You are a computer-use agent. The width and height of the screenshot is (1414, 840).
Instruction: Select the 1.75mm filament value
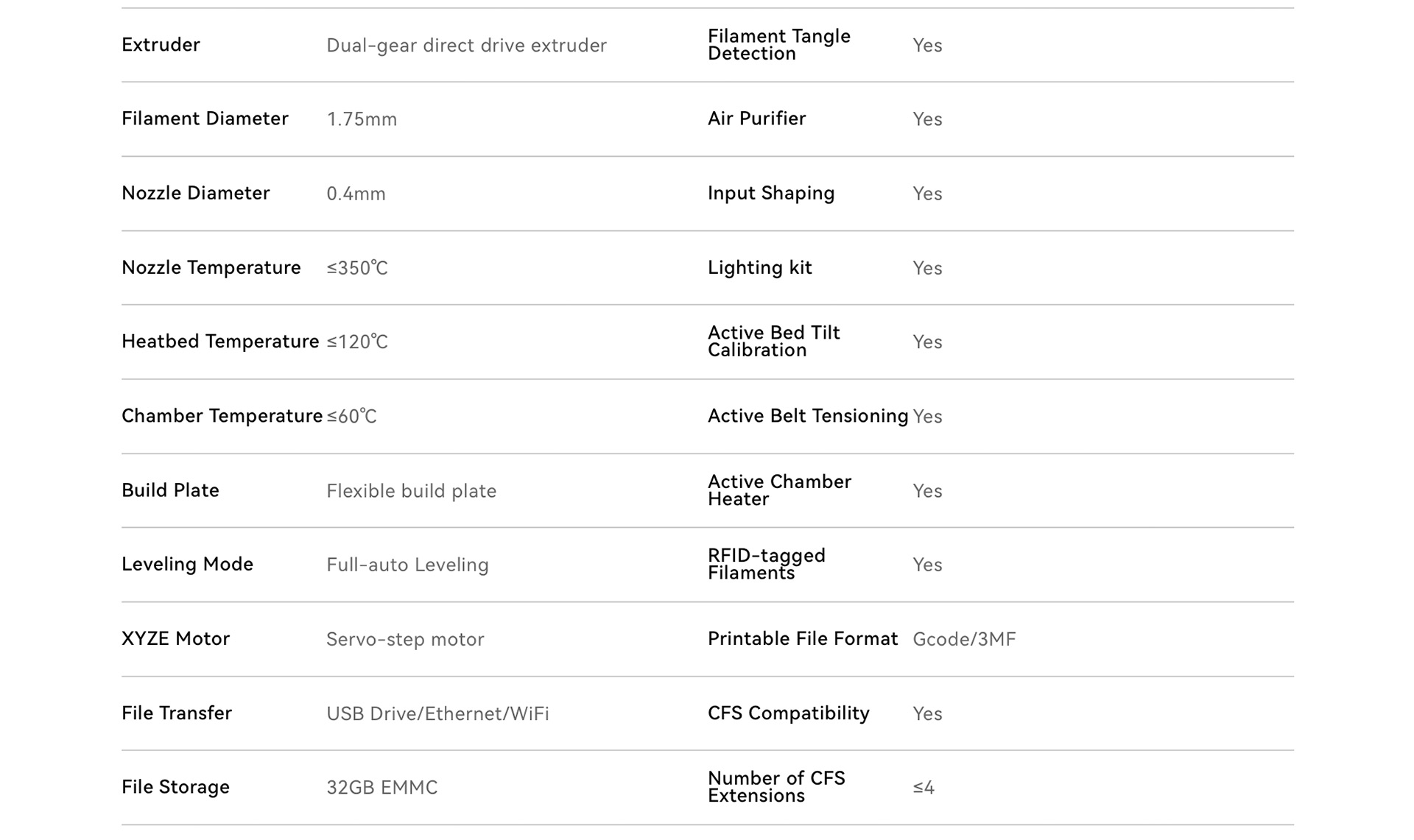(x=362, y=119)
